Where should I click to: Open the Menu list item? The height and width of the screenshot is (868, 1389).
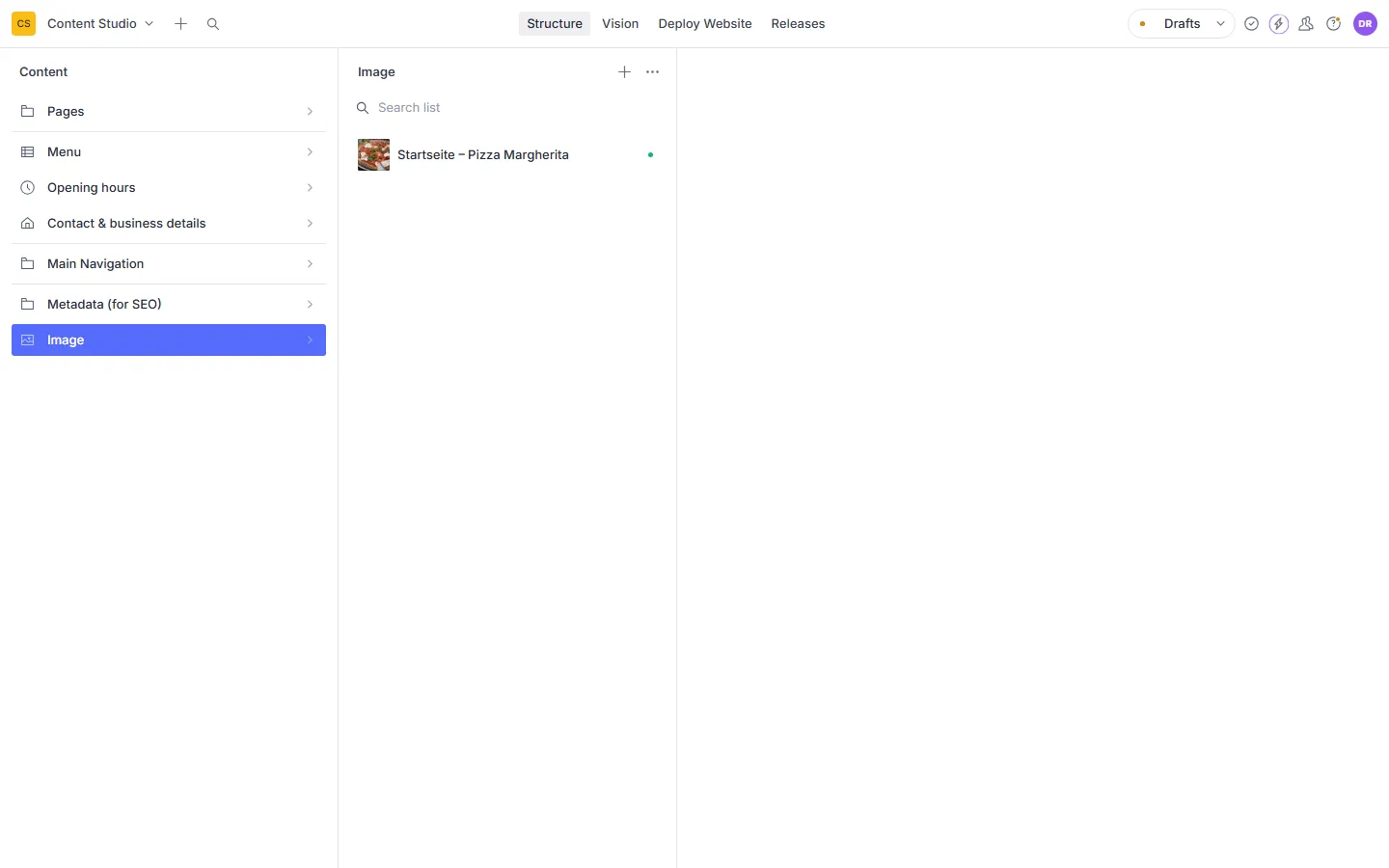click(169, 151)
